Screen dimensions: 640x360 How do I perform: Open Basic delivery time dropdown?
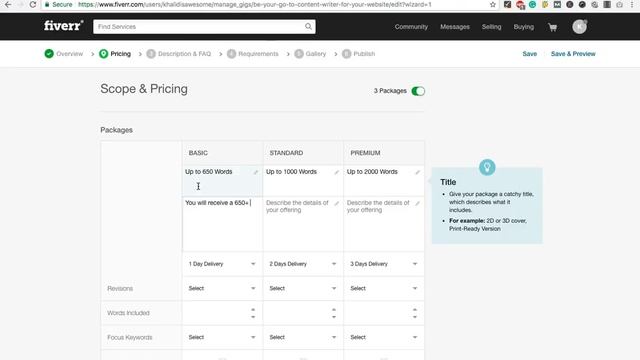click(222, 264)
